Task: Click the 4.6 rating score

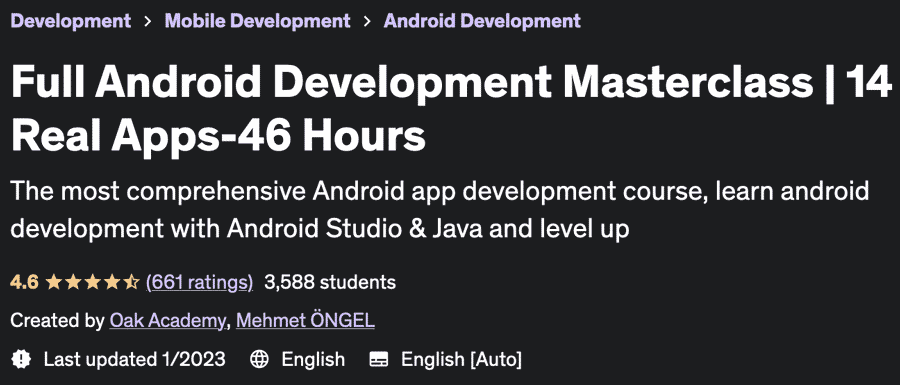Action: (24, 282)
